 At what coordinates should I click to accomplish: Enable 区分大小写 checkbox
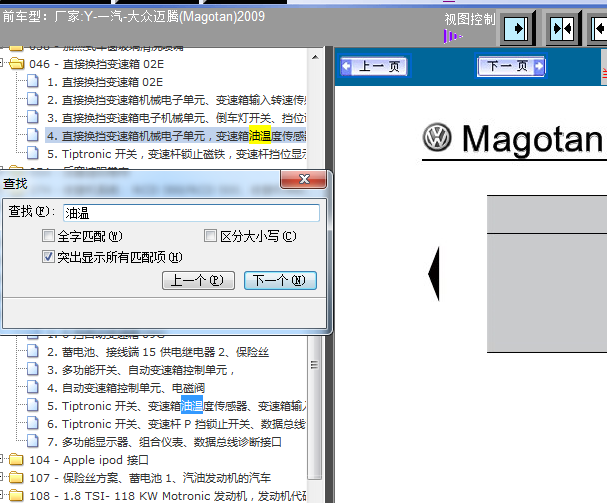tap(210, 235)
